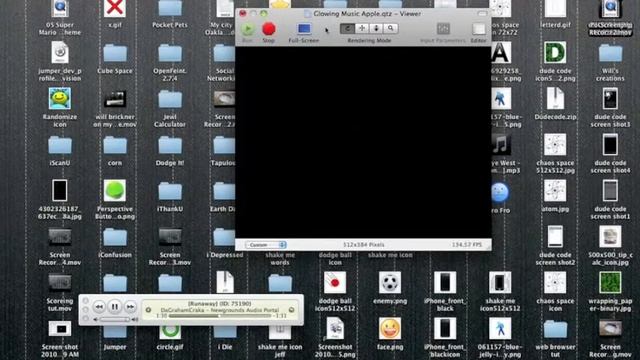Viewport: 640px width, 360px height.
Task: Select the Pocket Pets folder
Action: coord(170,8)
